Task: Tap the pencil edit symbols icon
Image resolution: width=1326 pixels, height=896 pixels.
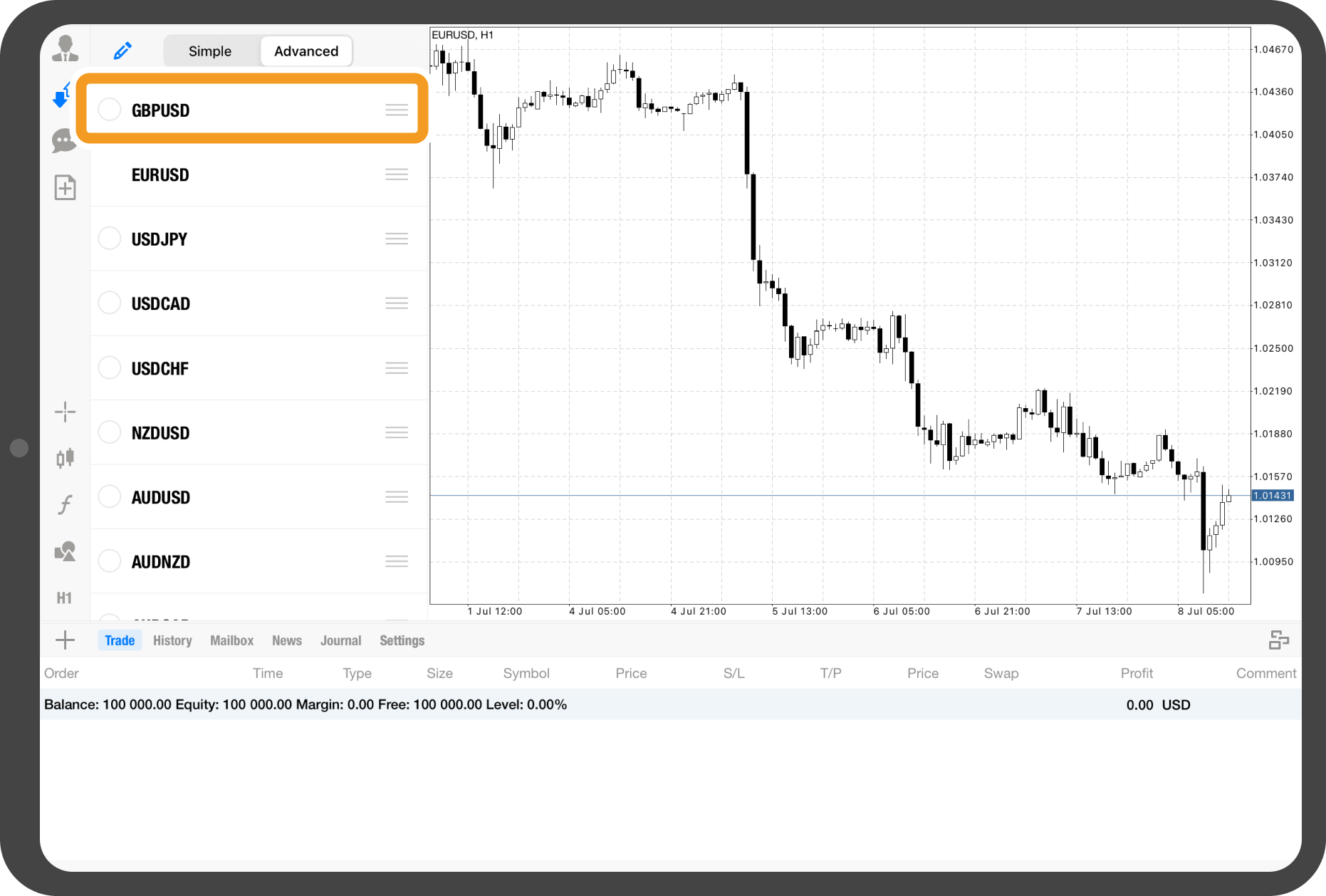Action: click(x=122, y=51)
